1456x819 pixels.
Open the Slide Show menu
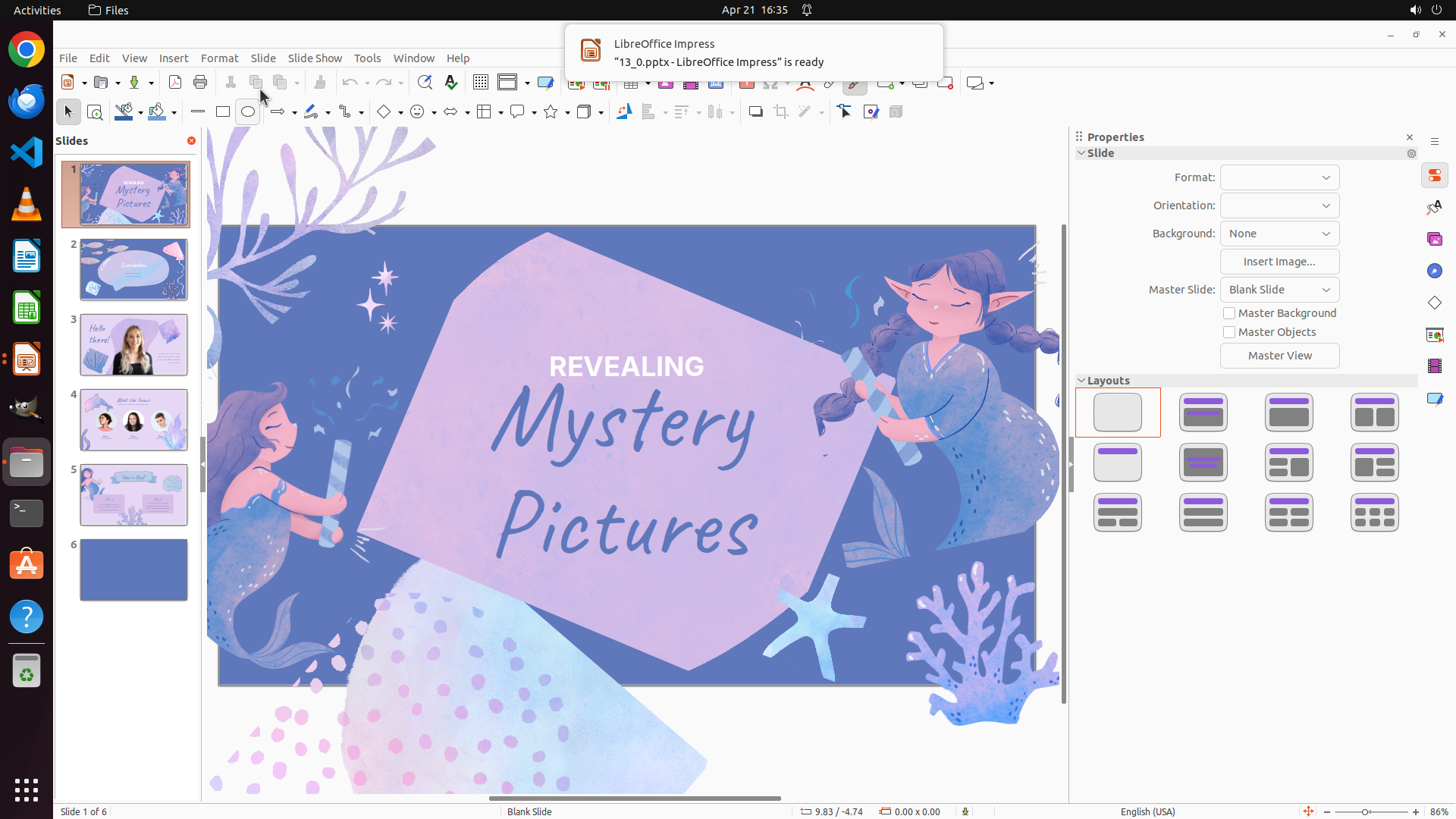coord(315,58)
